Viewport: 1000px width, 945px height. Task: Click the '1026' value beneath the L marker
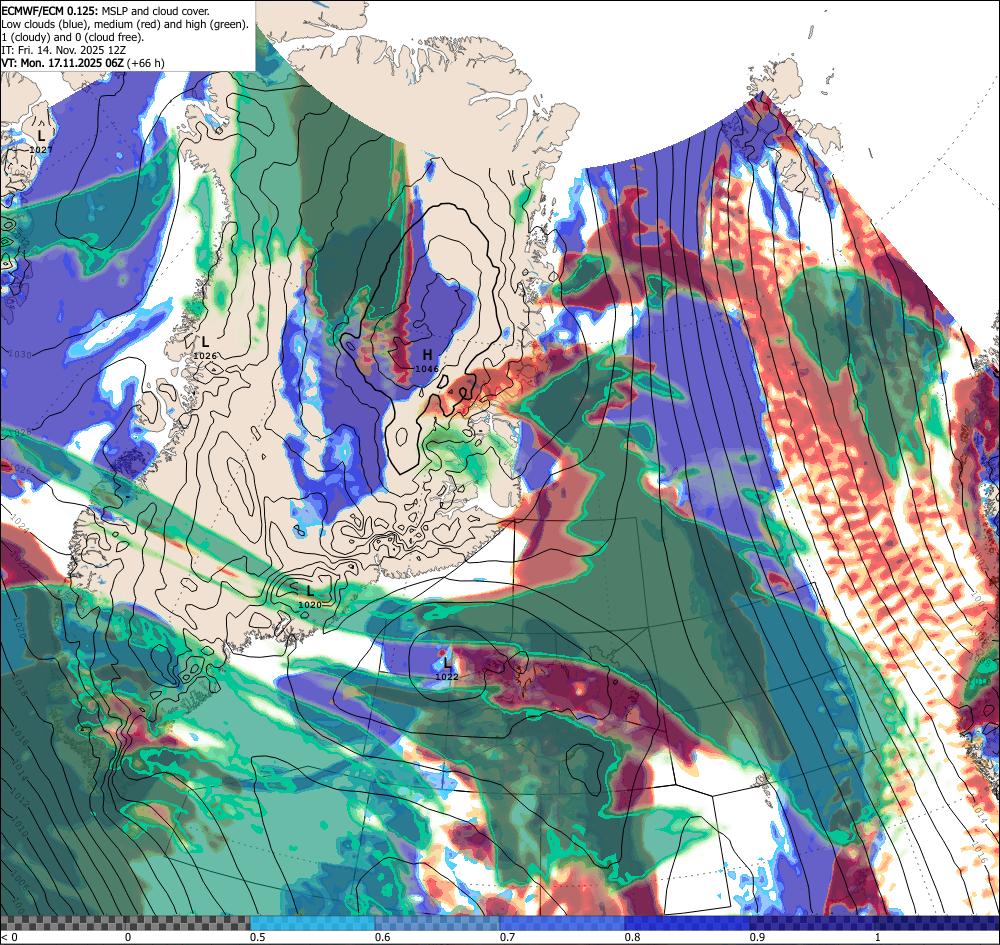tap(205, 355)
